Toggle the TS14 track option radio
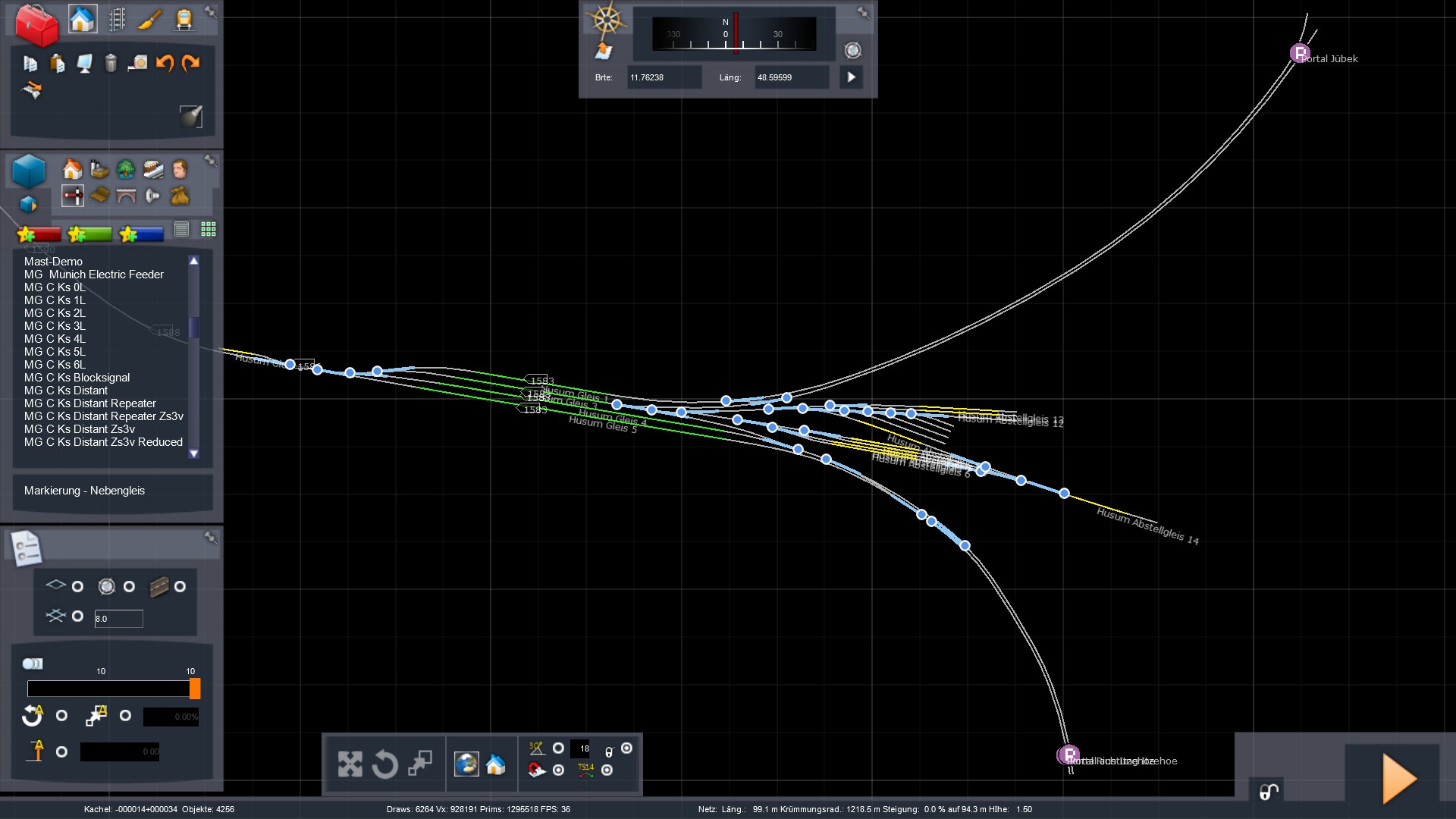This screenshot has width=1456, height=819. [x=607, y=770]
